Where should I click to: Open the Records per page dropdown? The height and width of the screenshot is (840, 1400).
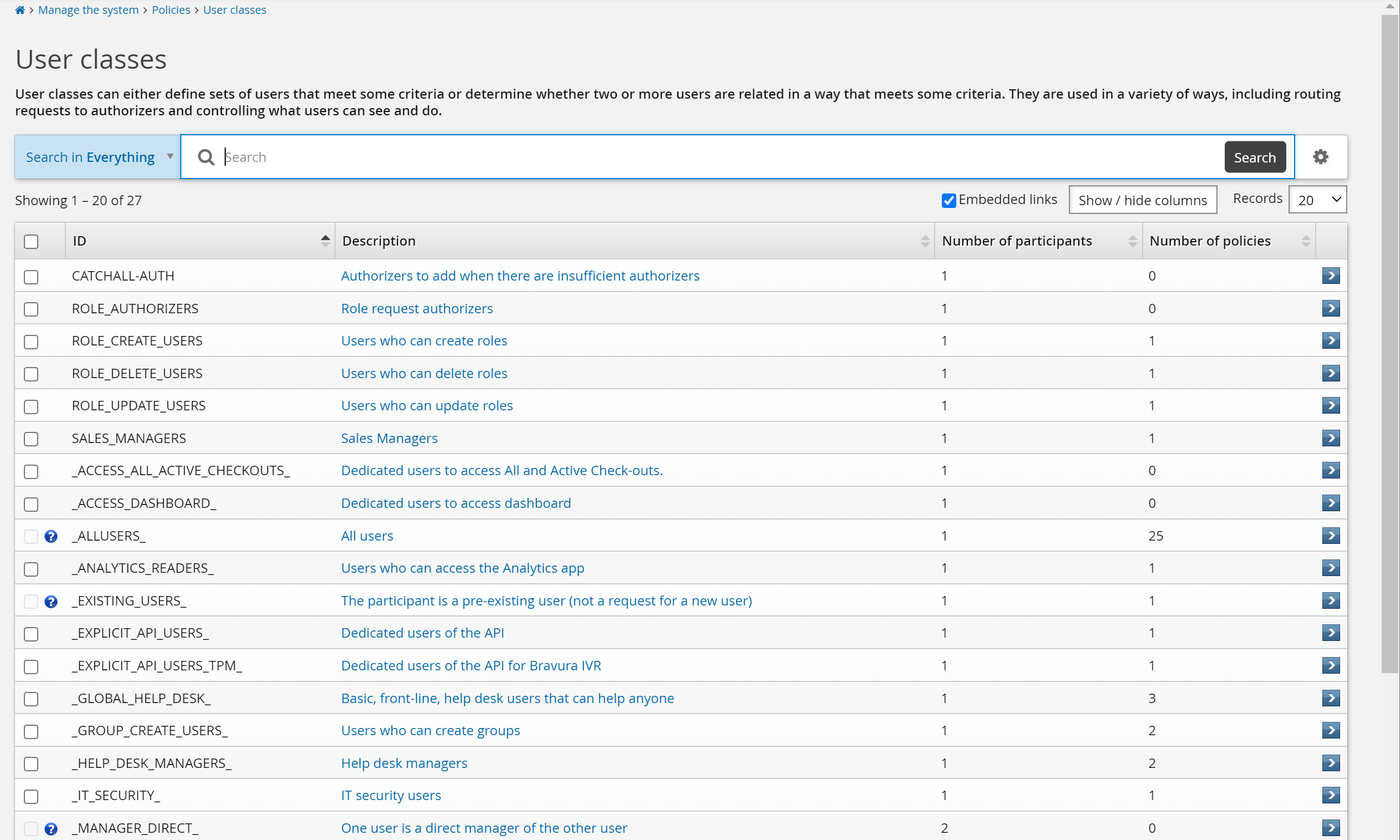[x=1317, y=200]
